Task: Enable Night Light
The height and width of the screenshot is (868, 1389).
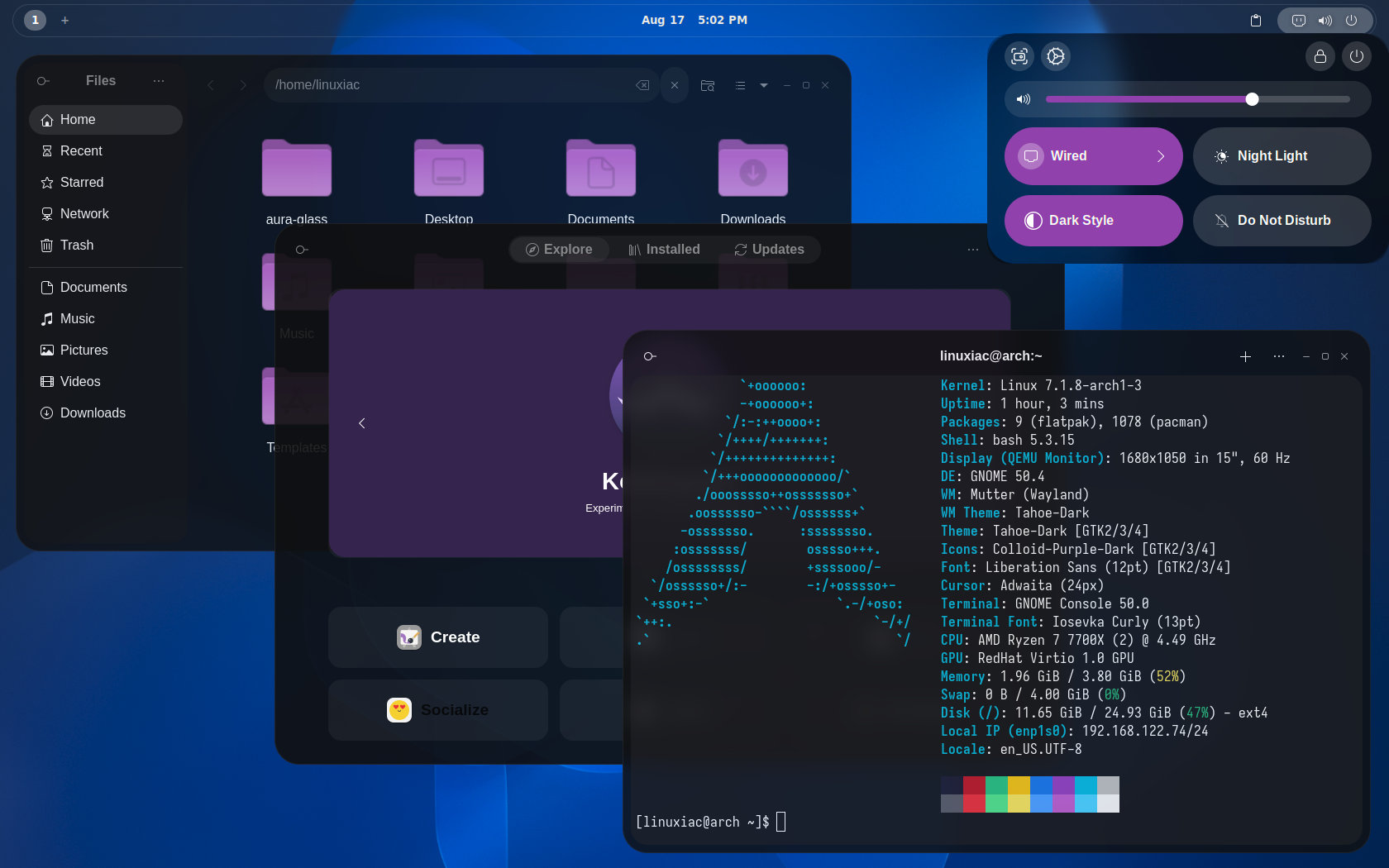Action: [1282, 156]
